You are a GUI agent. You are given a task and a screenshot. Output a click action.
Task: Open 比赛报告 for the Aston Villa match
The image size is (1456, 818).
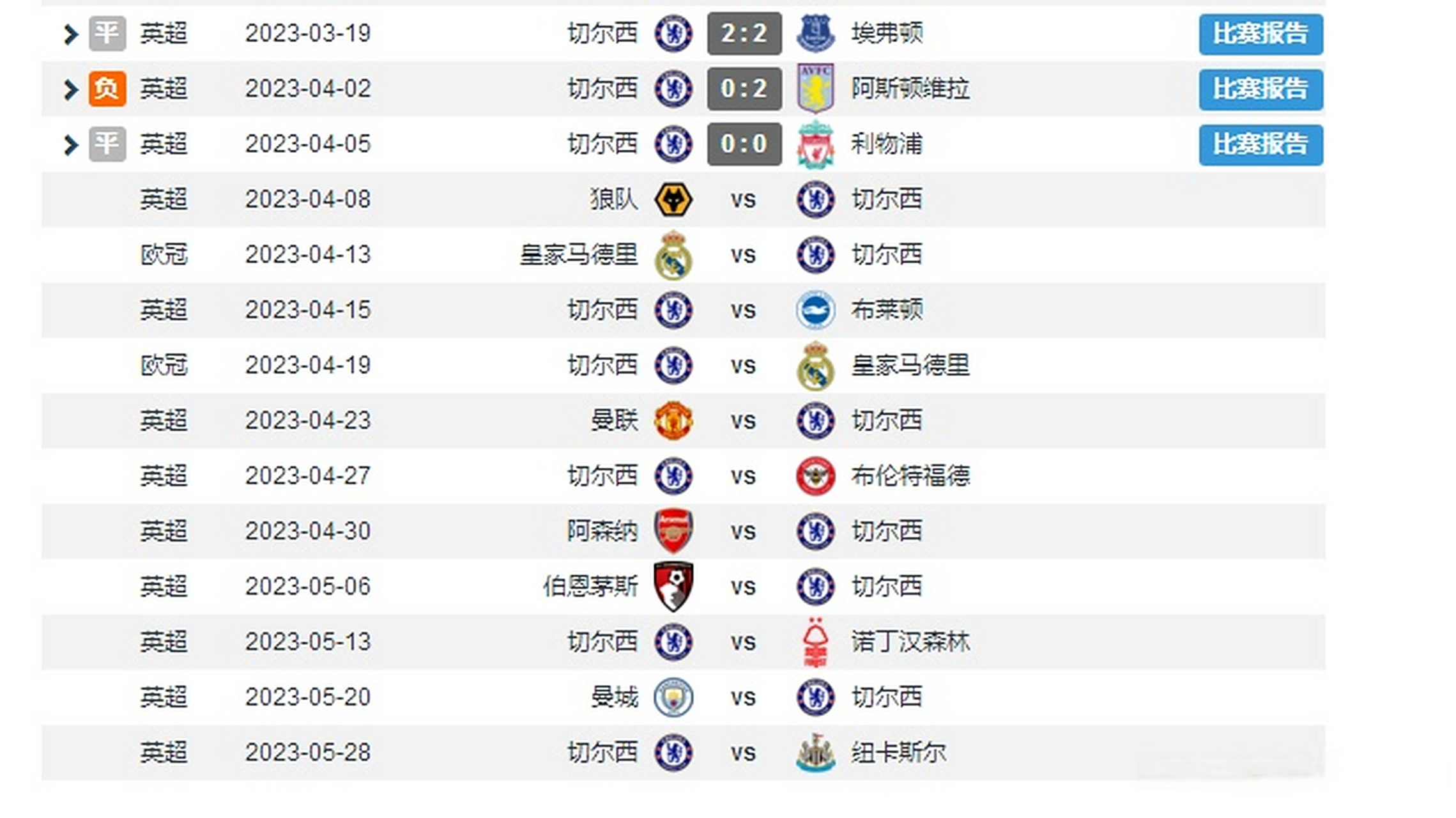pyautogui.click(x=1261, y=89)
